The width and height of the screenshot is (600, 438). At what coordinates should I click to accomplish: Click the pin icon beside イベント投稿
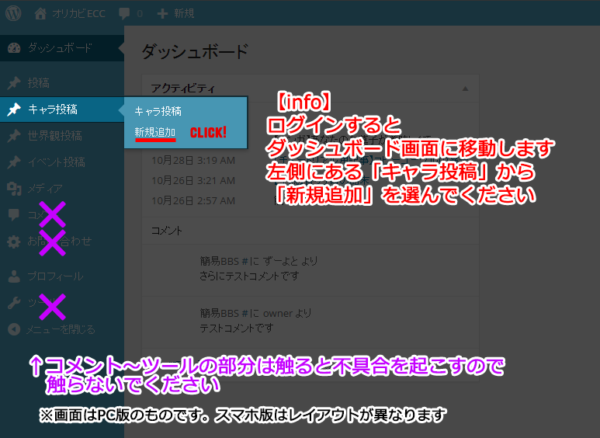(14, 162)
